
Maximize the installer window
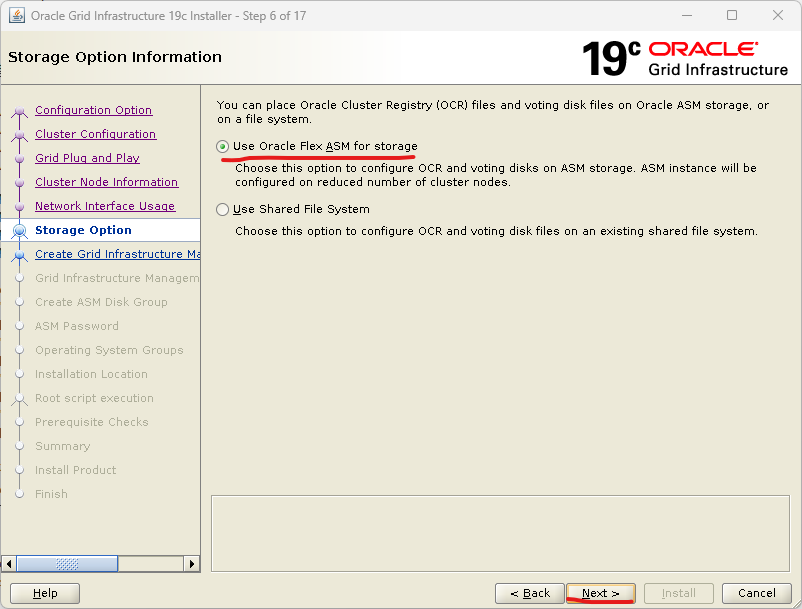(732, 15)
